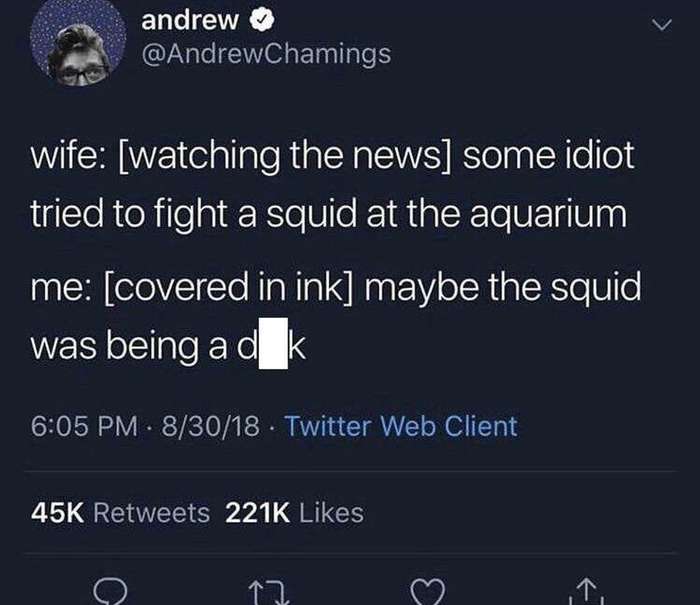This screenshot has width=700, height=605.
Task: Click the wife line of tweet text
Action: (332, 156)
